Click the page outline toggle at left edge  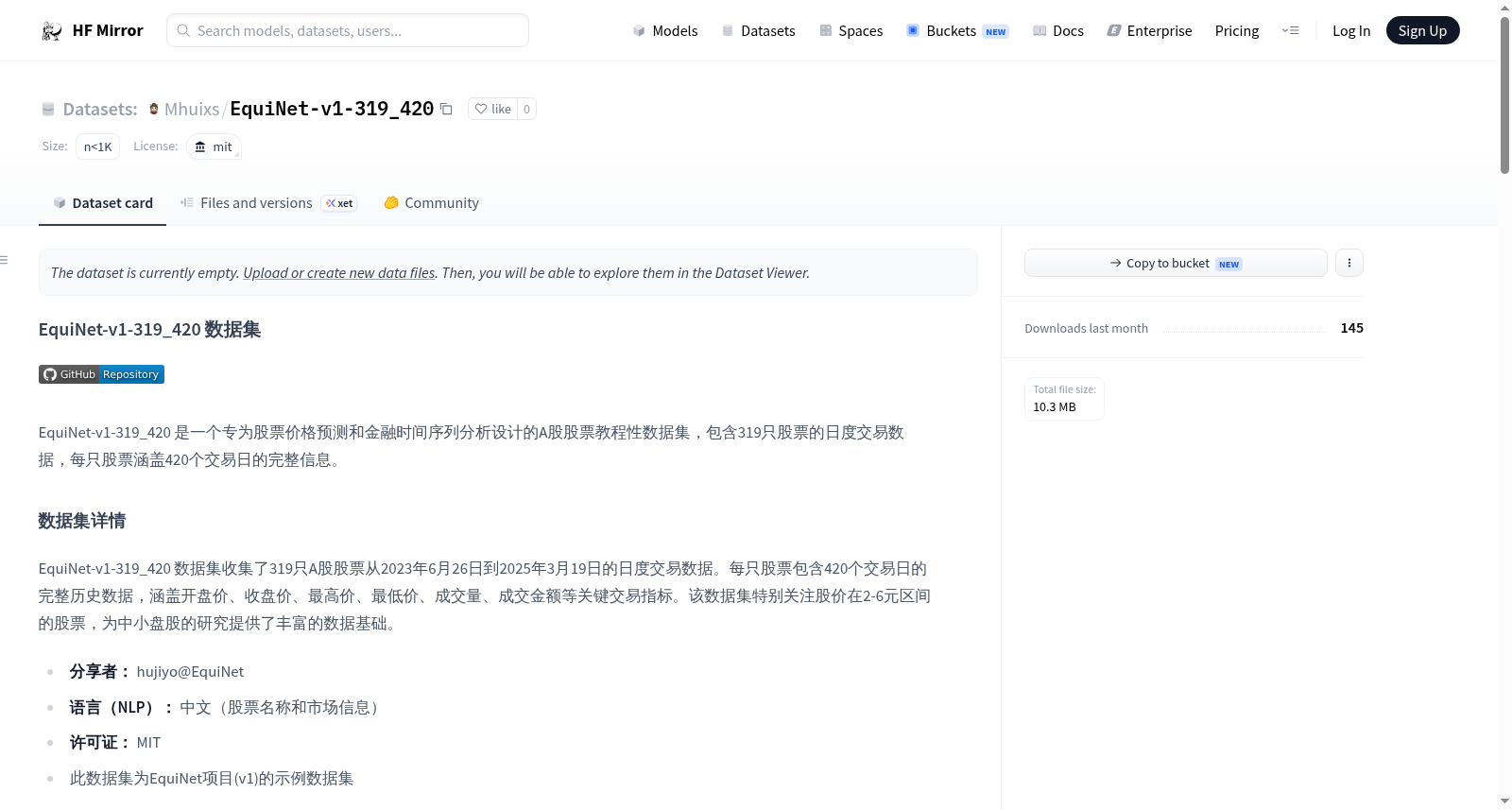coord(5,260)
